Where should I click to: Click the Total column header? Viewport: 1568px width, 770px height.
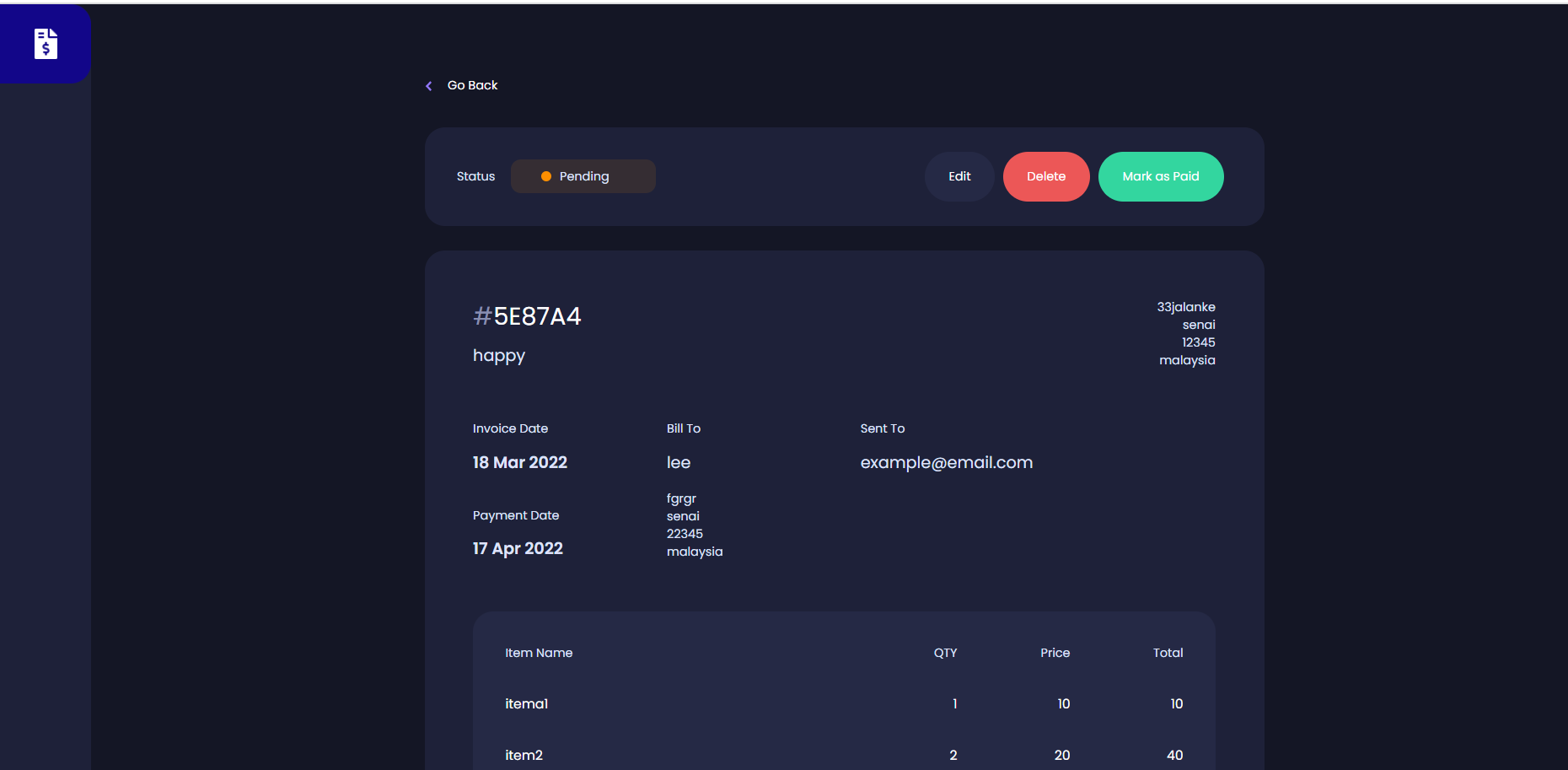1168,652
